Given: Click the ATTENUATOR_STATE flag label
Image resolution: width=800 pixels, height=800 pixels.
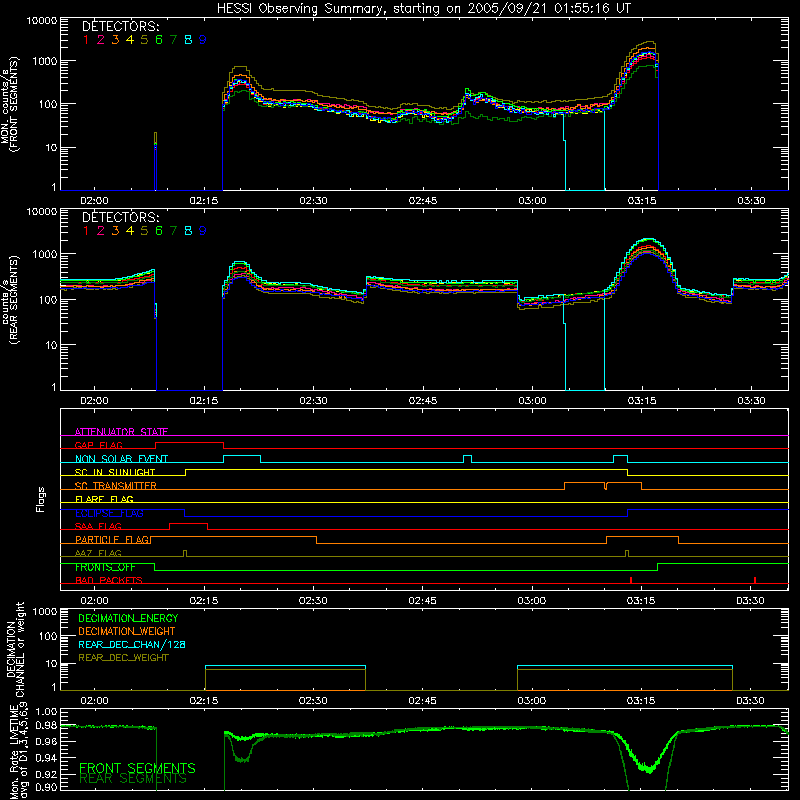Looking at the screenshot, I should 121,432.
